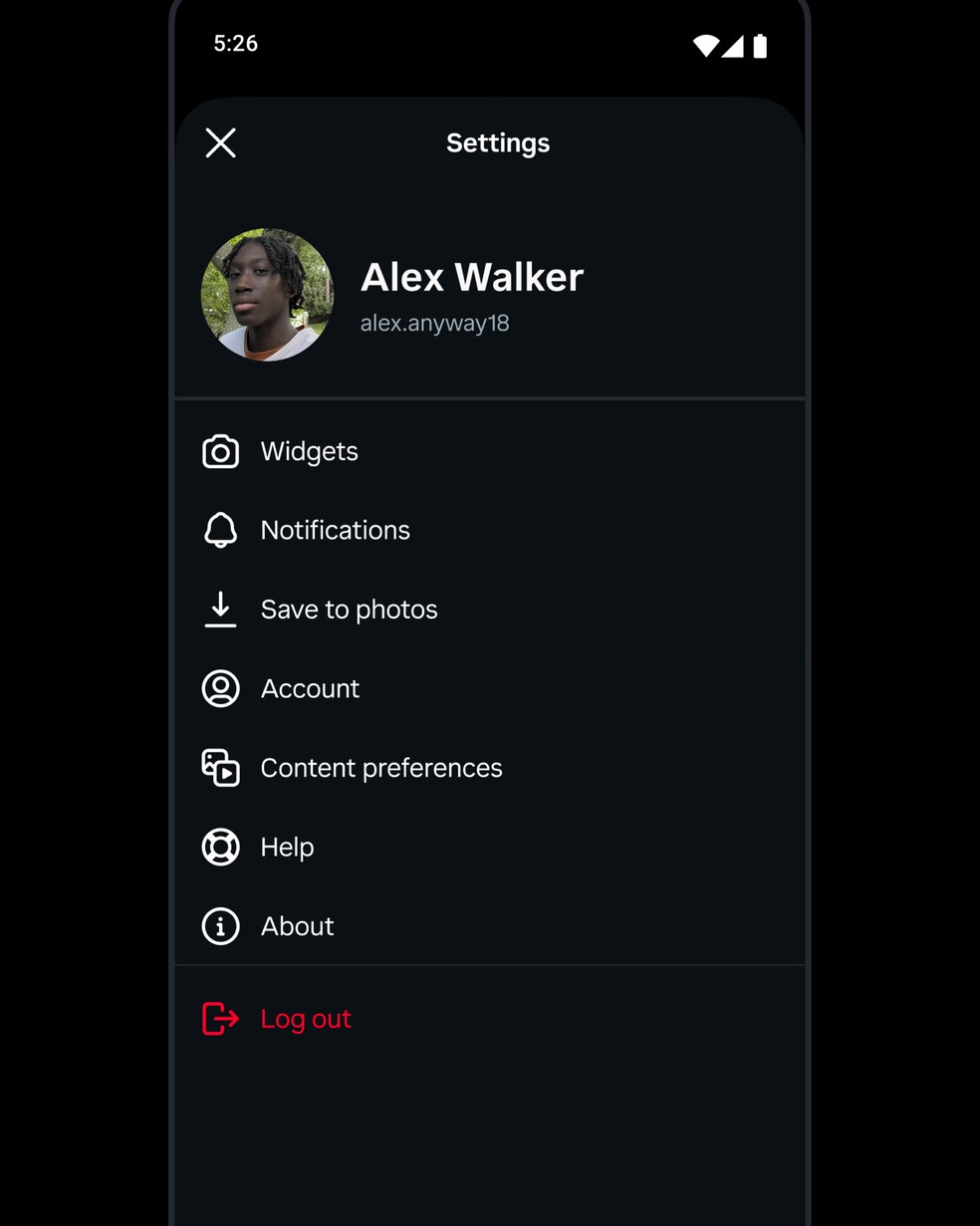Open Notifications settings
Viewport: 980px width, 1226px height.
pyautogui.click(x=335, y=531)
